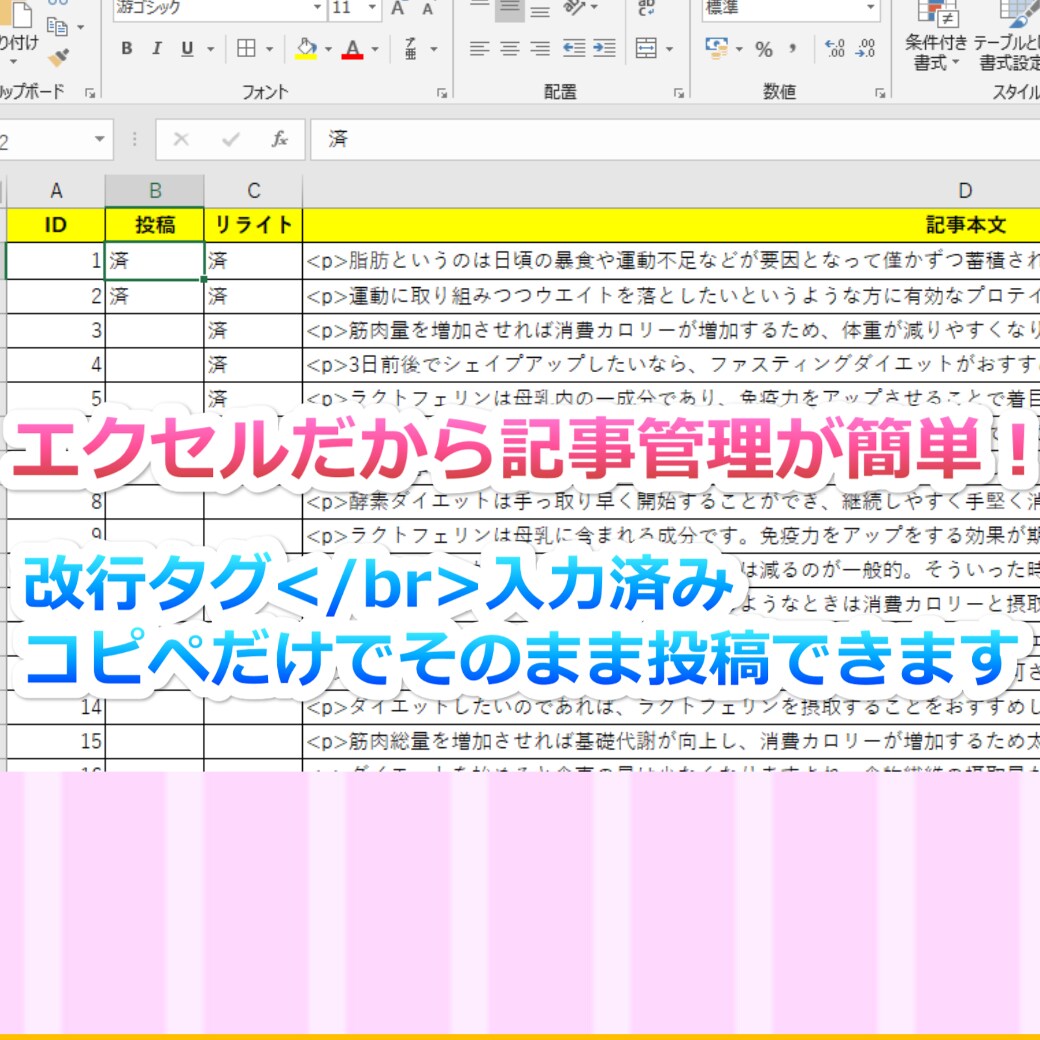Open 条件付き書式 conditional formatting

(936, 36)
